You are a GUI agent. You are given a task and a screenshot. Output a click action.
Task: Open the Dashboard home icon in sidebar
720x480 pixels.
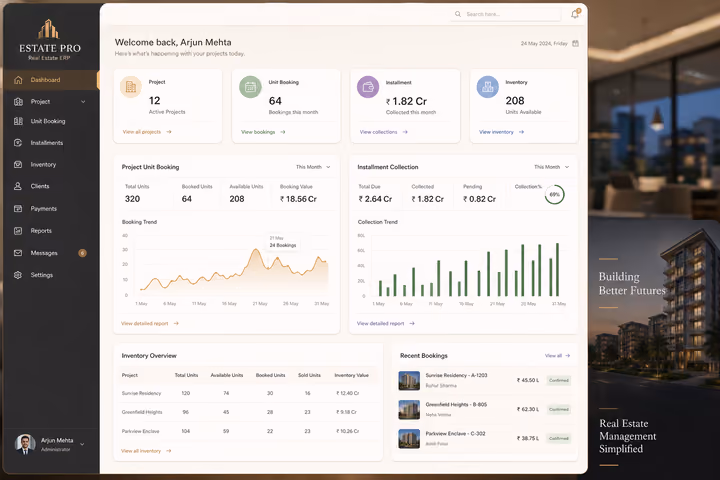tap(18, 80)
